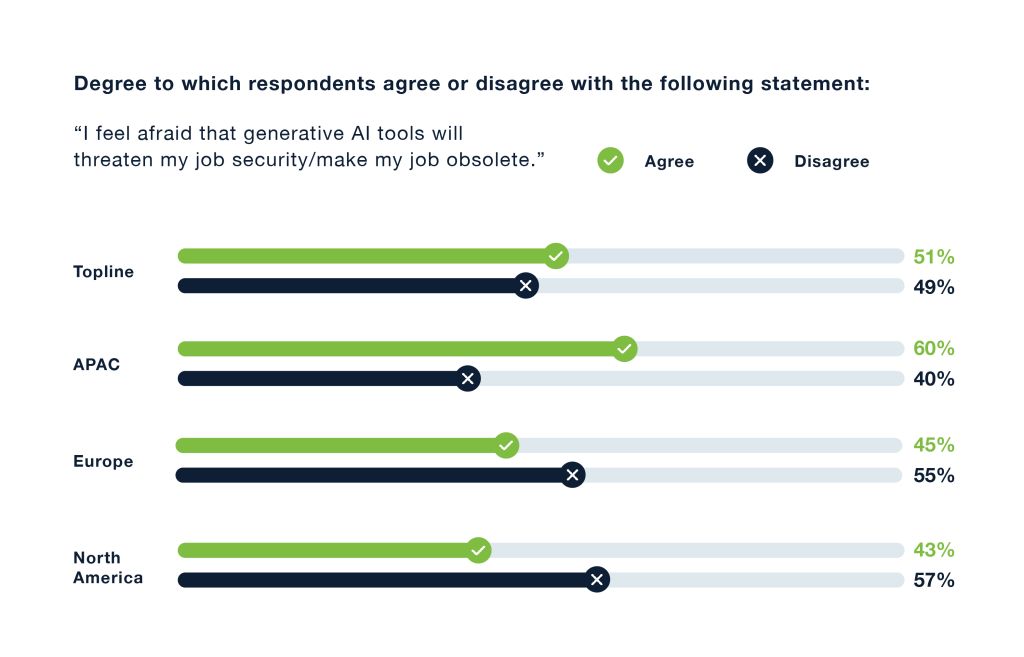Click the 45% Europe agree value
The height and width of the screenshot is (657, 1024).
coord(934,445)
